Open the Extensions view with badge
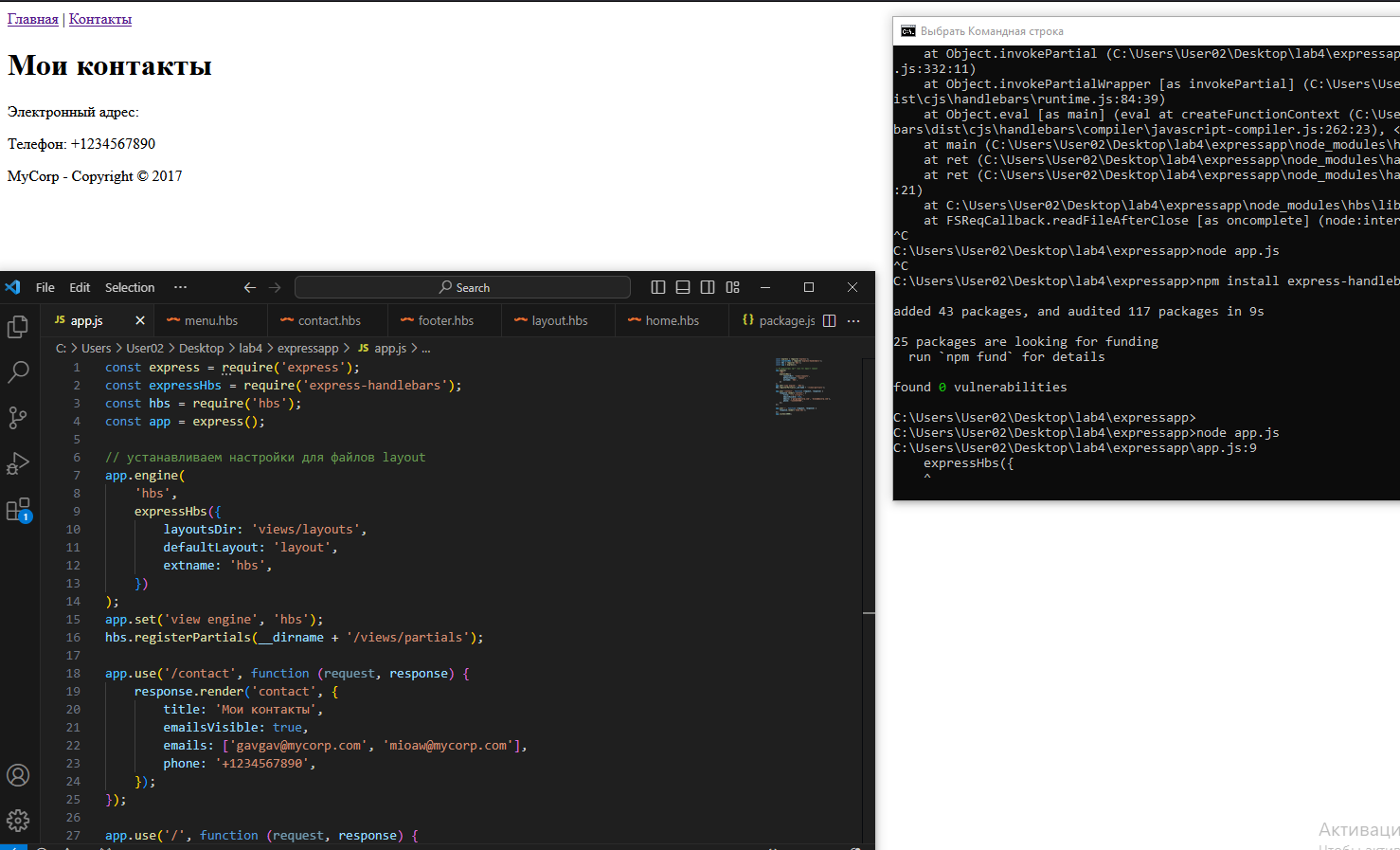Image resolution: width=1400 pixels, height=850 pixels. [x=18, y=510]
